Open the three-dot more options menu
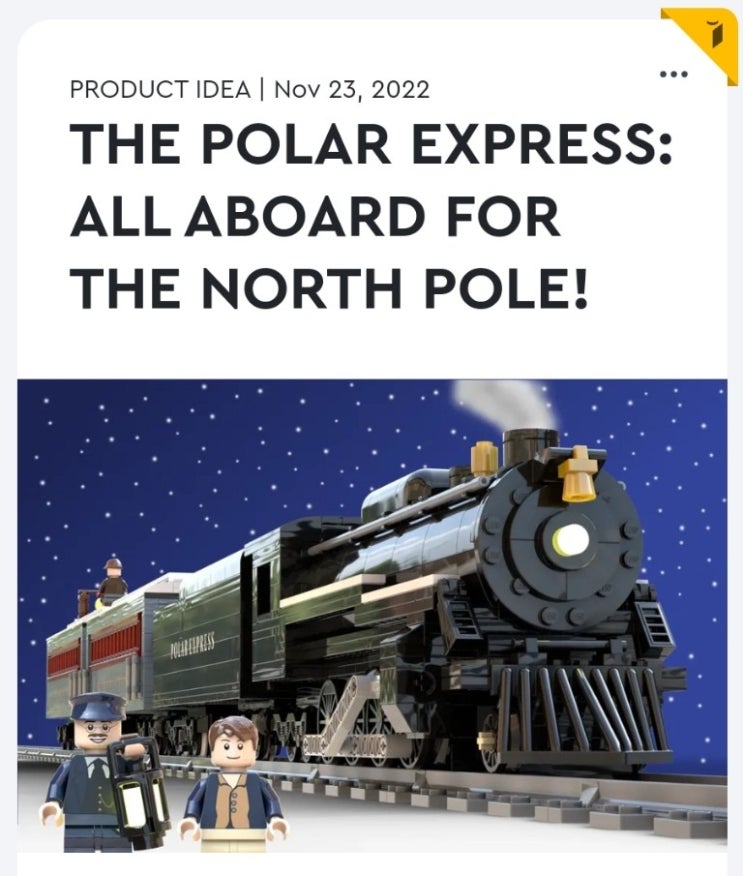The height and width of the screenshot is (876, 743). (674, 74)
